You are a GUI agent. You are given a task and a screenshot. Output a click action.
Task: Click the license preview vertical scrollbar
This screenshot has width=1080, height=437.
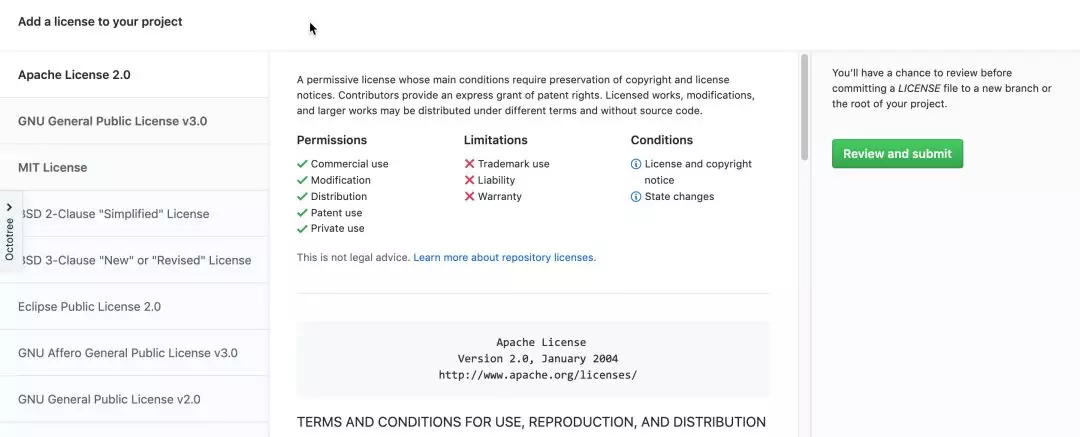click(804, 110)
